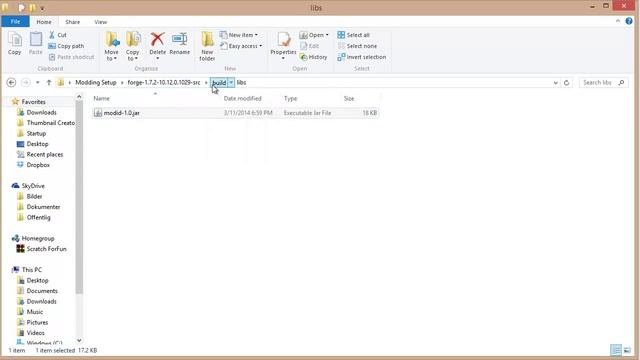Open Videos under This PC

coord(36,333)
